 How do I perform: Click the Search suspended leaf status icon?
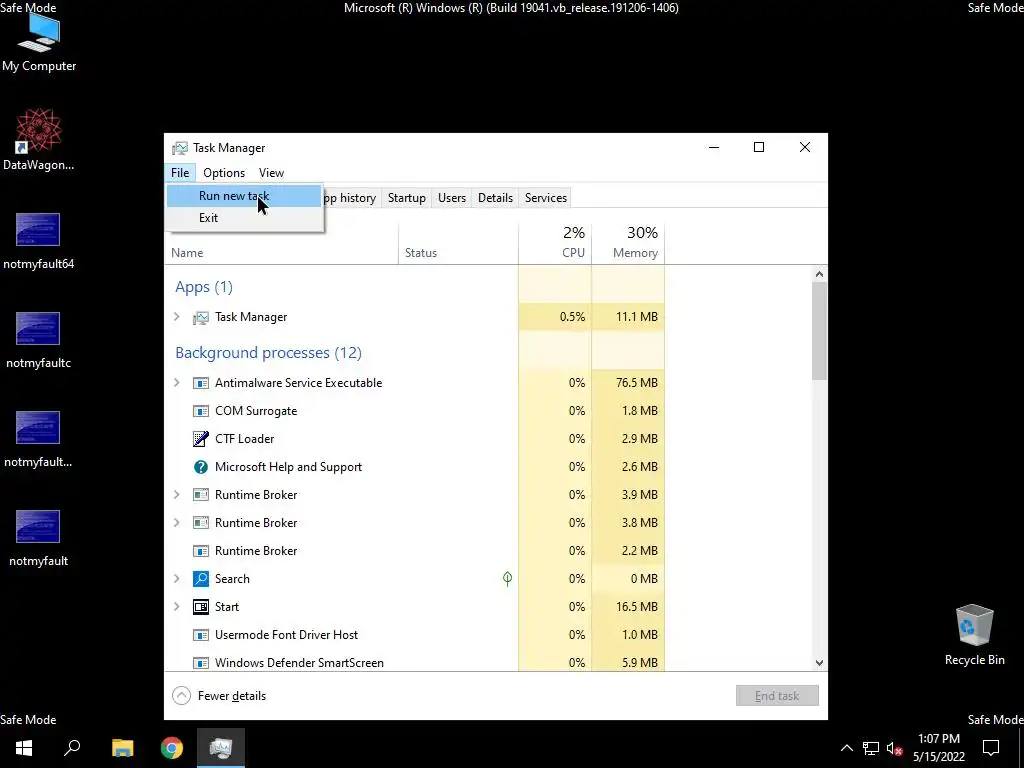tap(507, 579)
